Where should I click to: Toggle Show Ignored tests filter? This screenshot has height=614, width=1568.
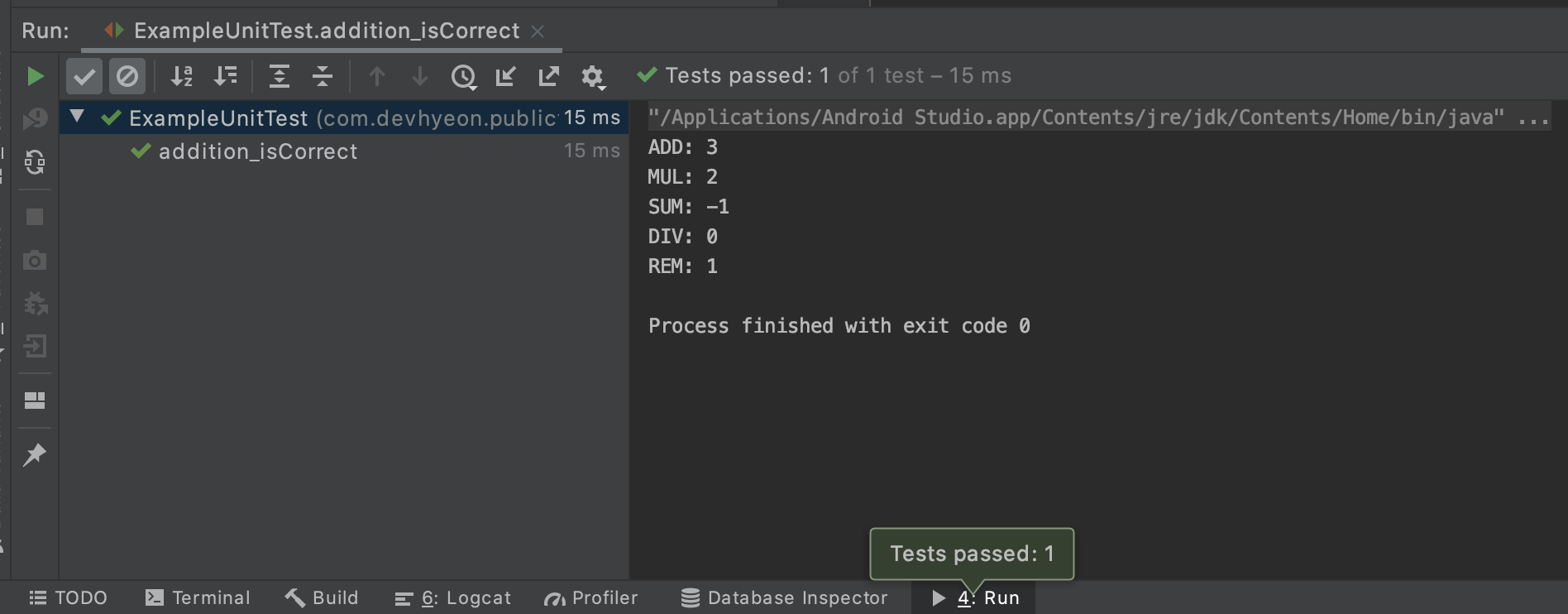coord(127,76)
